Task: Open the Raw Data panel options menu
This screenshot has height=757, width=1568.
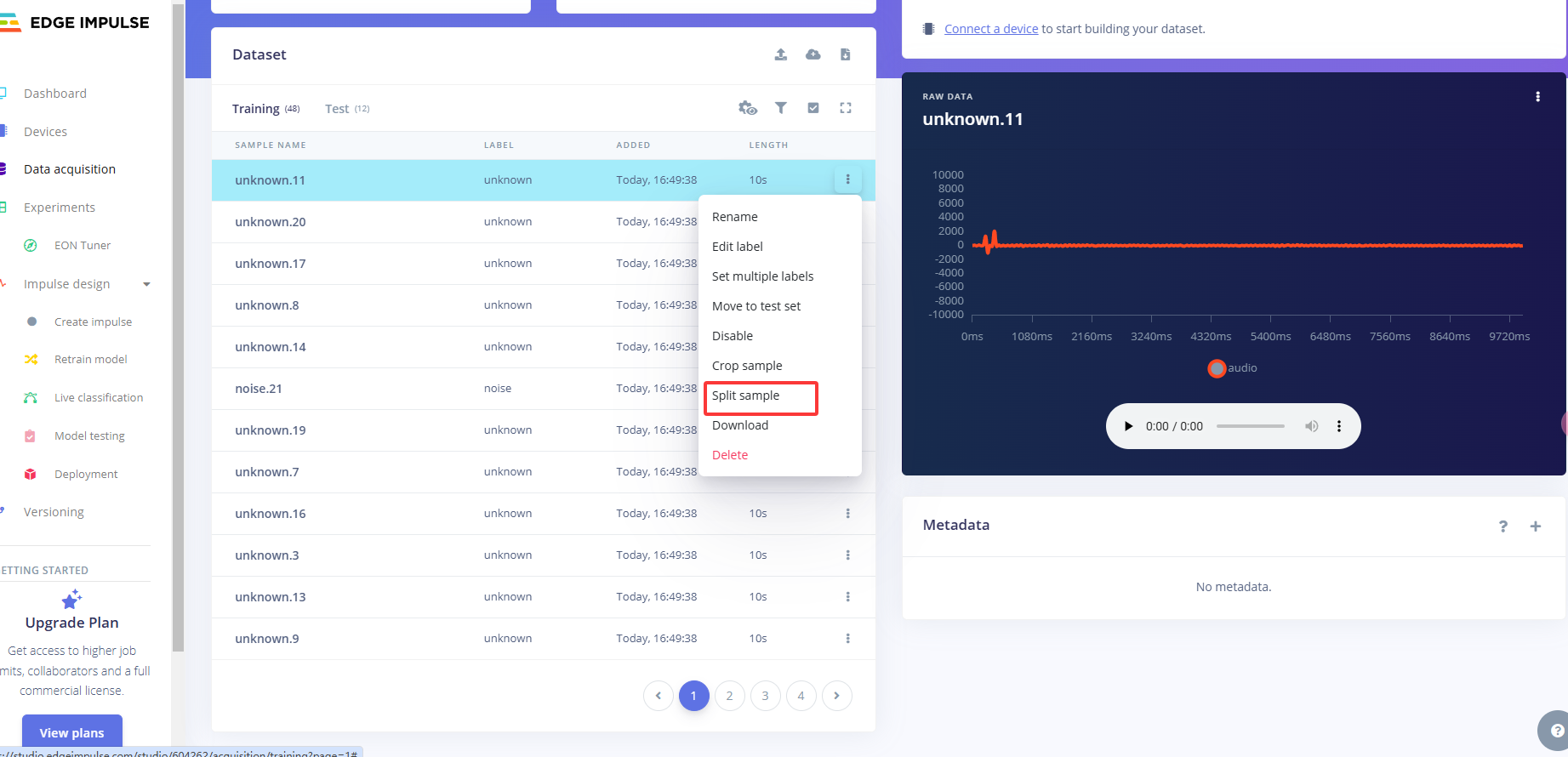Action: coord(1537,97)
